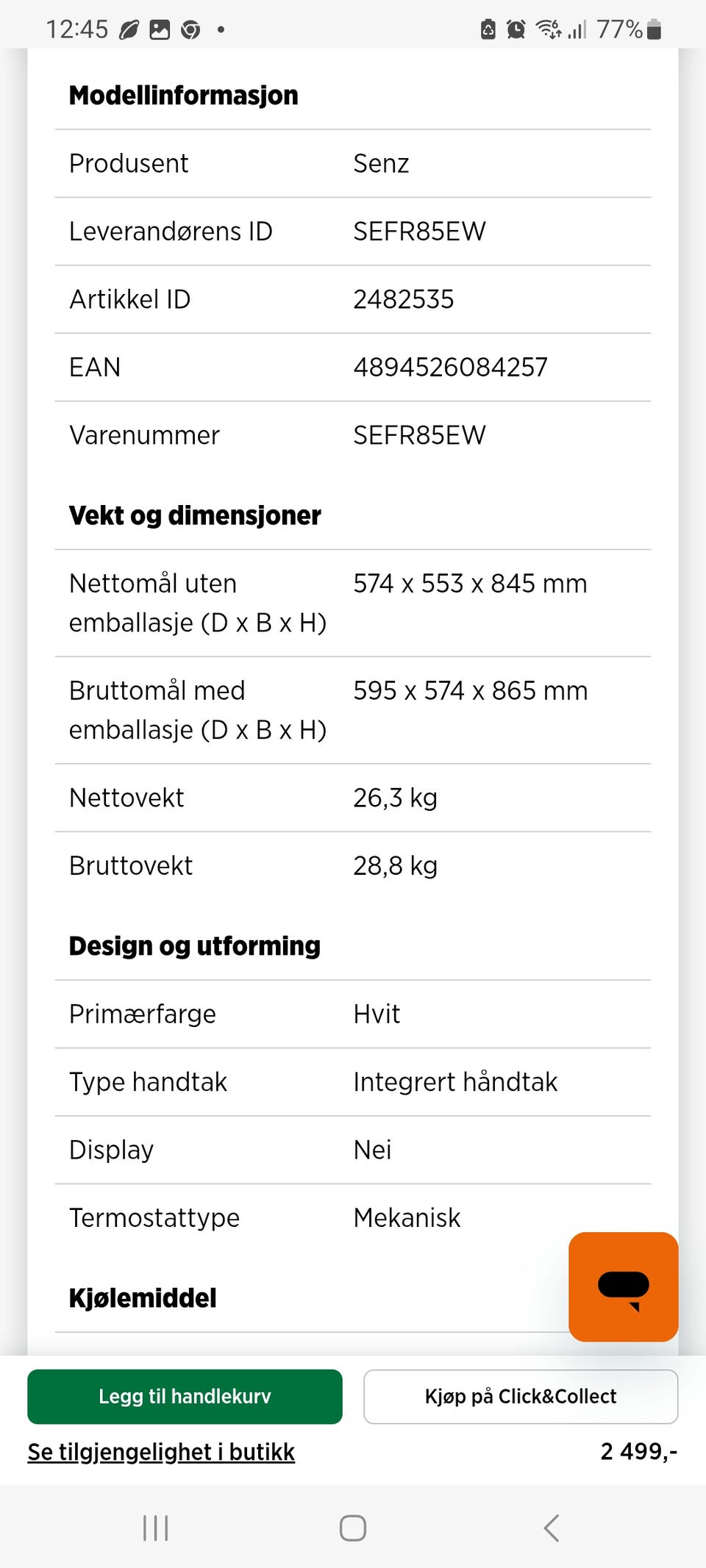Tap the Modellinformasjon section heading
Viewport: 706px width, 1568px height.
pos(183,96)
